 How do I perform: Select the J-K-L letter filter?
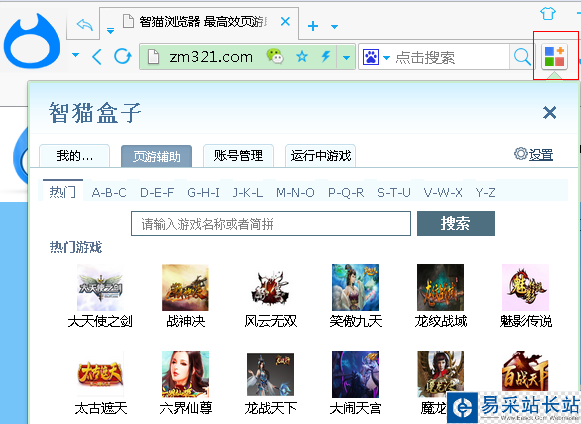pos(248,193)
